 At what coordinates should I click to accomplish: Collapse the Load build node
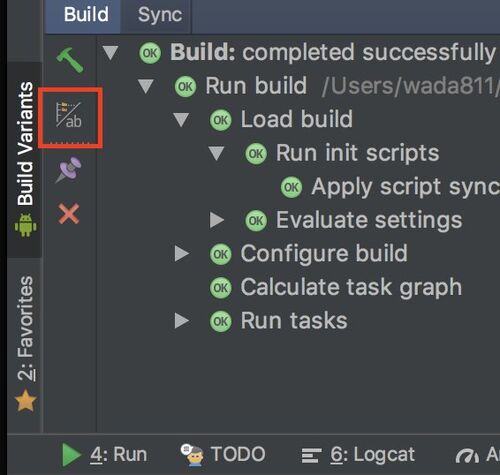(x=181, y=119)
